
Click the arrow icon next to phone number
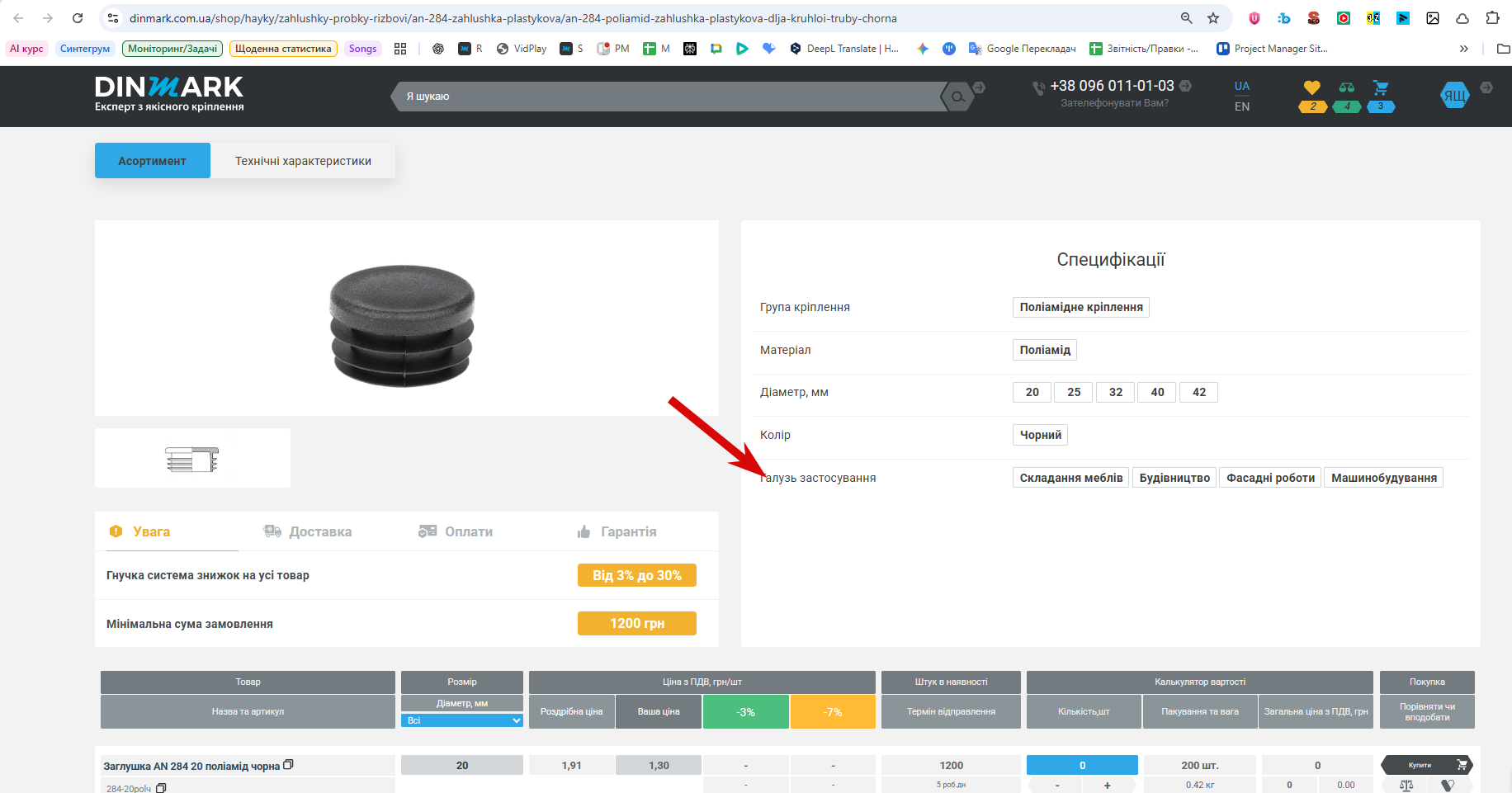1185,85
